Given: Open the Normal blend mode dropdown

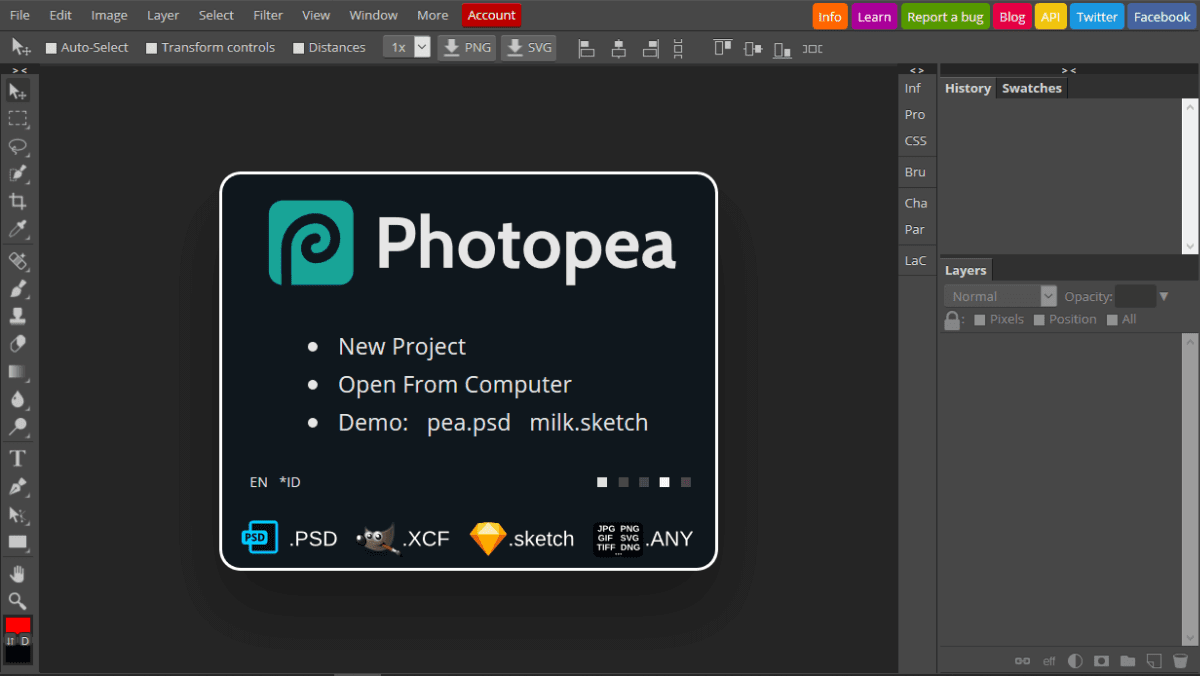Looking at the screenshot, I should [1000, 296].
